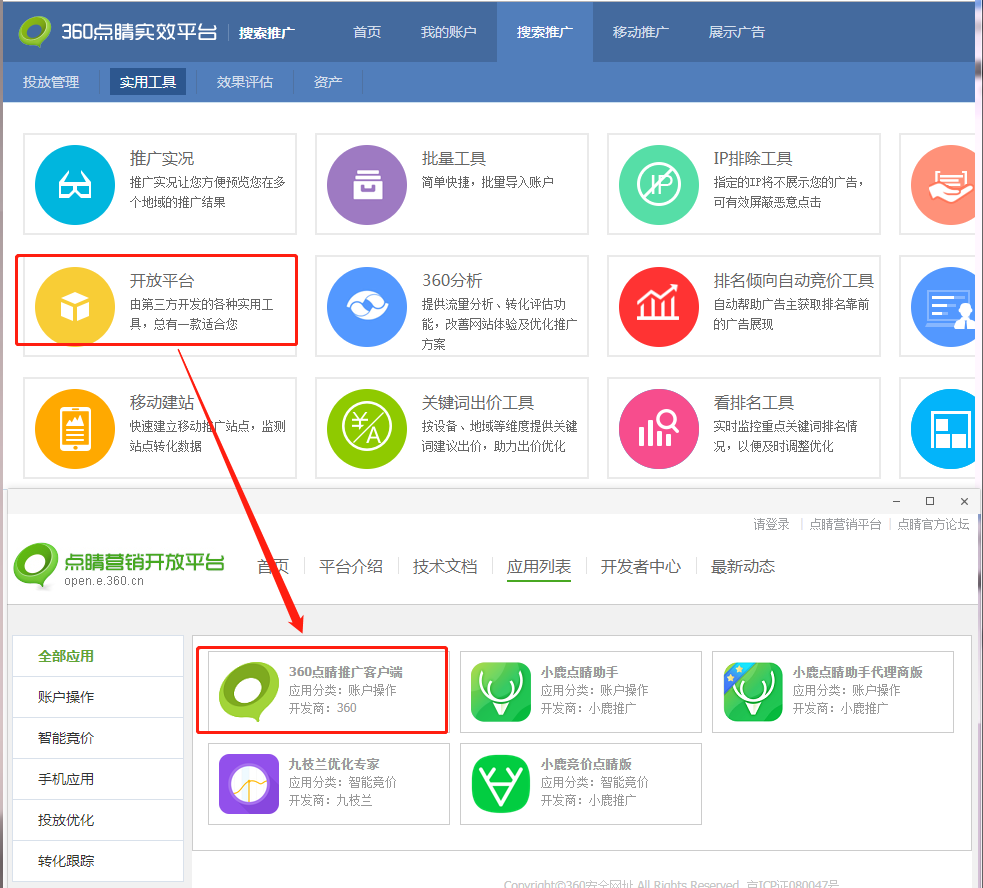983x888 pixels.
Task: Filter by 转化跟踪 category
Action: [98, 860]
